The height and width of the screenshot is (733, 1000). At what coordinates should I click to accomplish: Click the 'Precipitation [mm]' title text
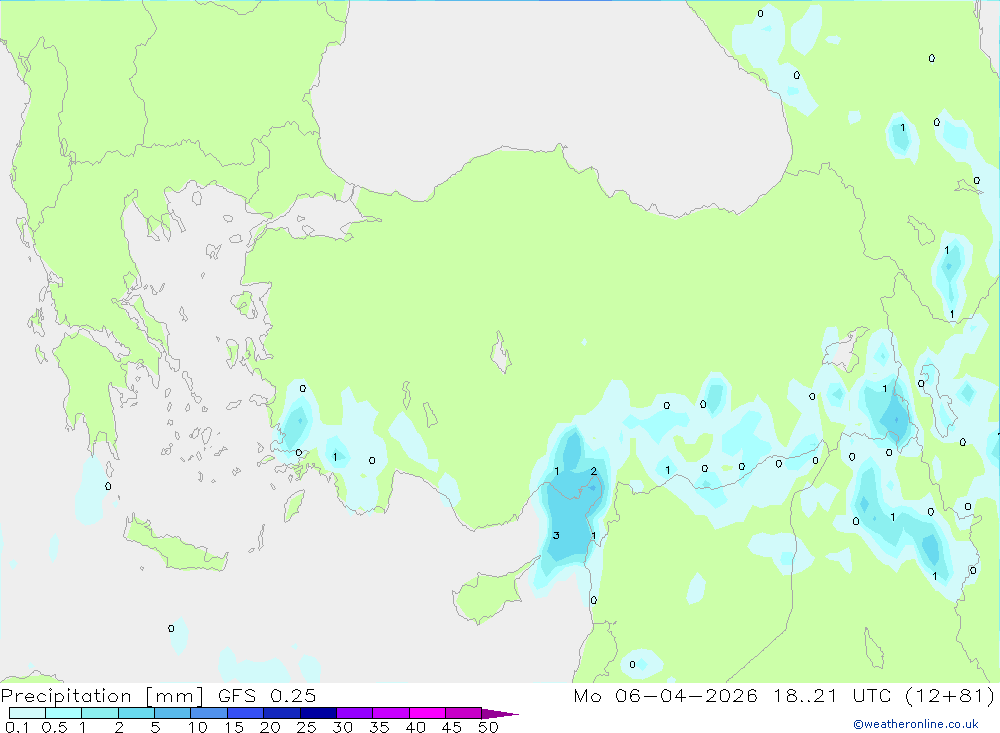pos(102,696)
